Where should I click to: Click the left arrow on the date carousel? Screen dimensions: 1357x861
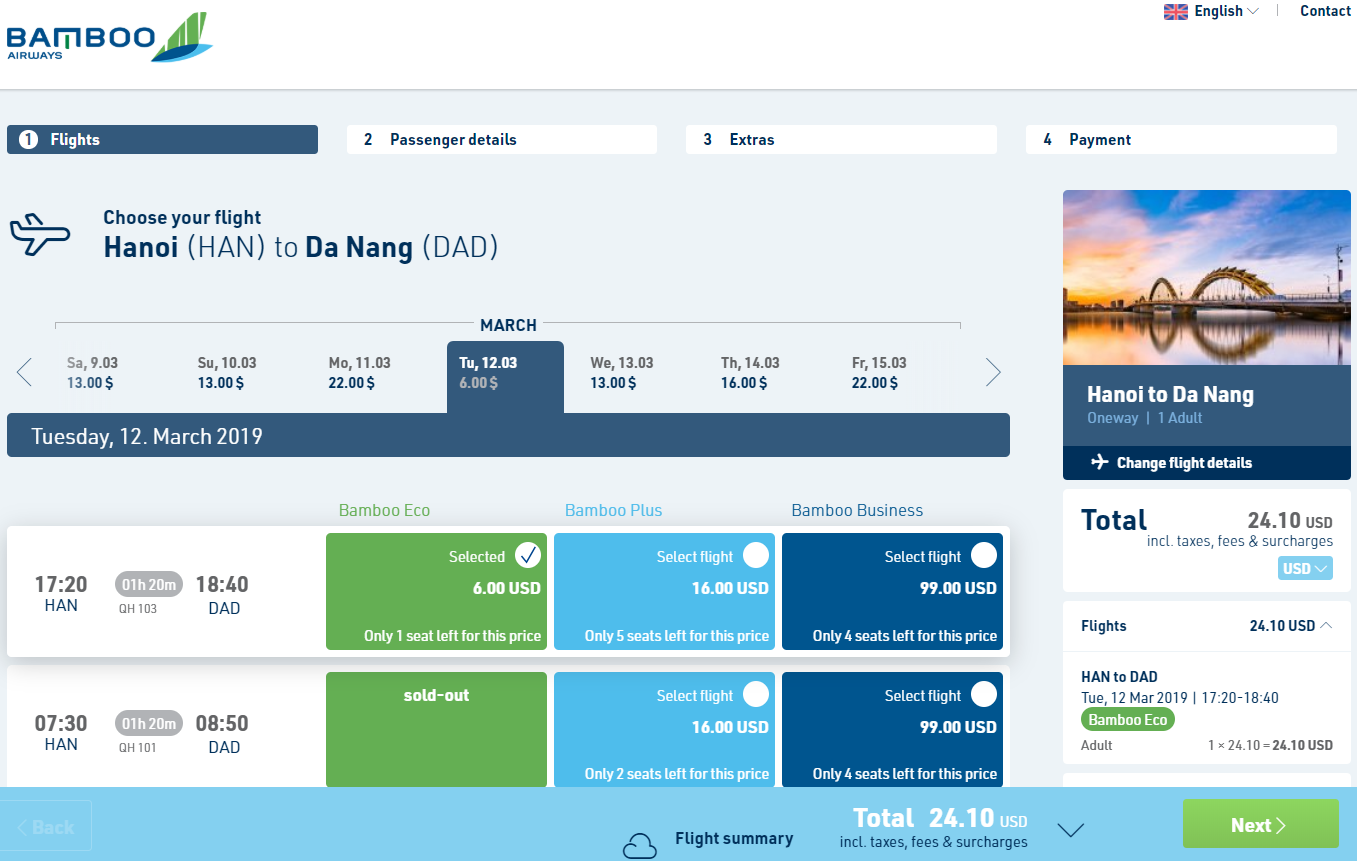tap(23, 372)
